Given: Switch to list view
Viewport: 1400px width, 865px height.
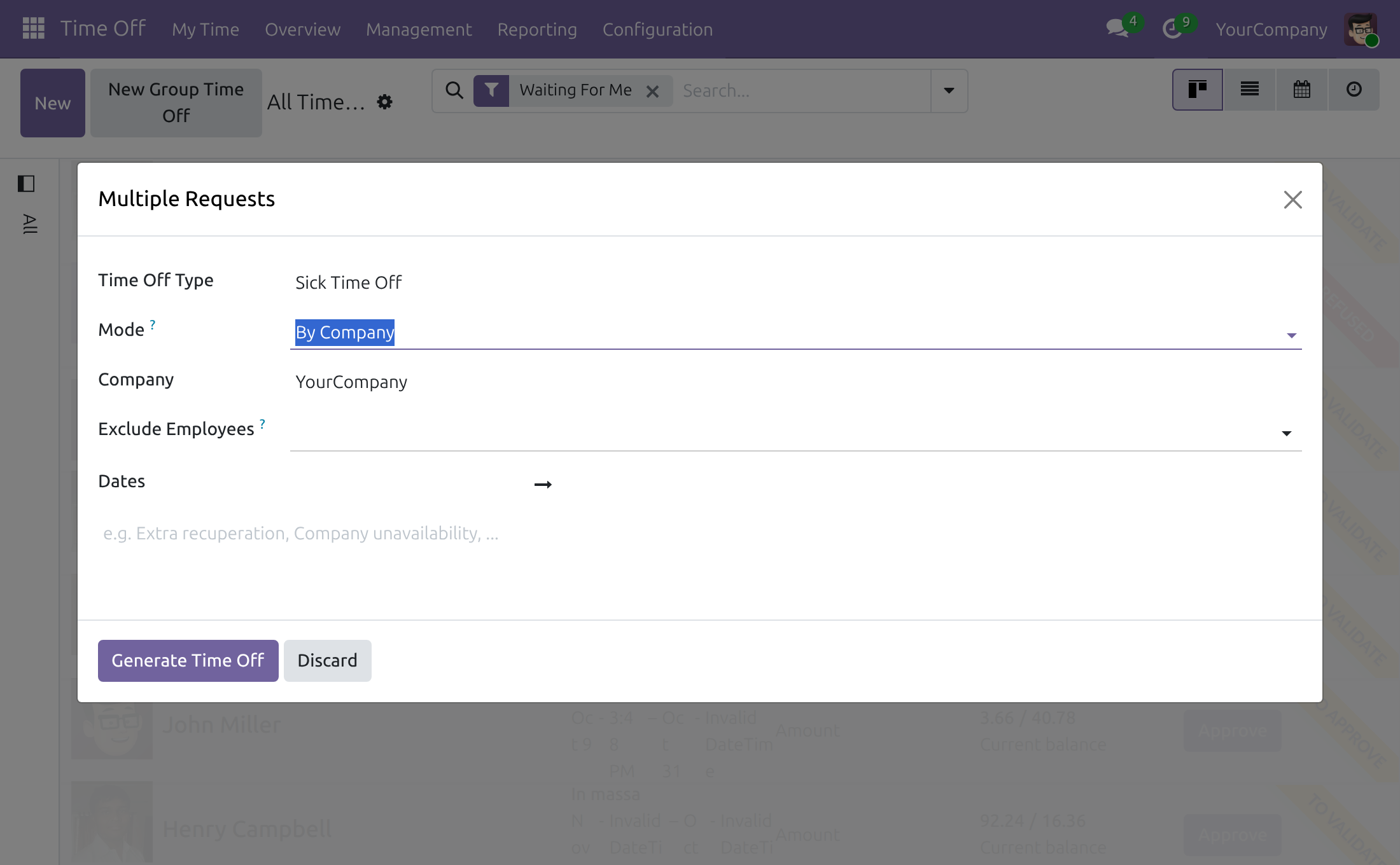Looking at the screenshot, I should point(1250,90).
